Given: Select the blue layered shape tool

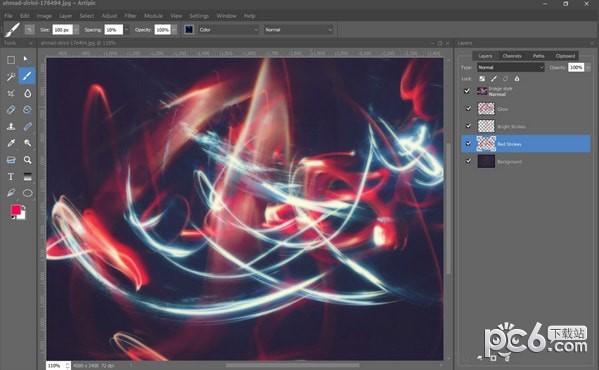Looking at the screenshot, I should coord(11,160).
